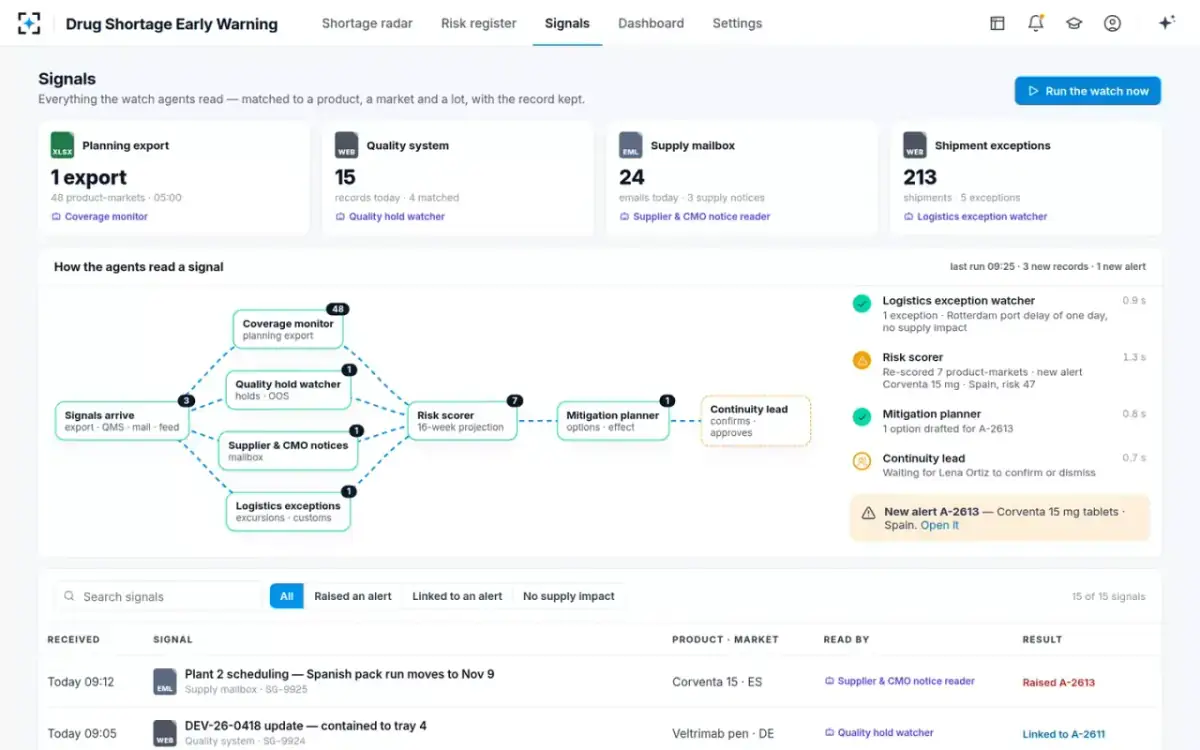
Task: Click the XLSX Planning export icon
Action: (x=63, y=145)
